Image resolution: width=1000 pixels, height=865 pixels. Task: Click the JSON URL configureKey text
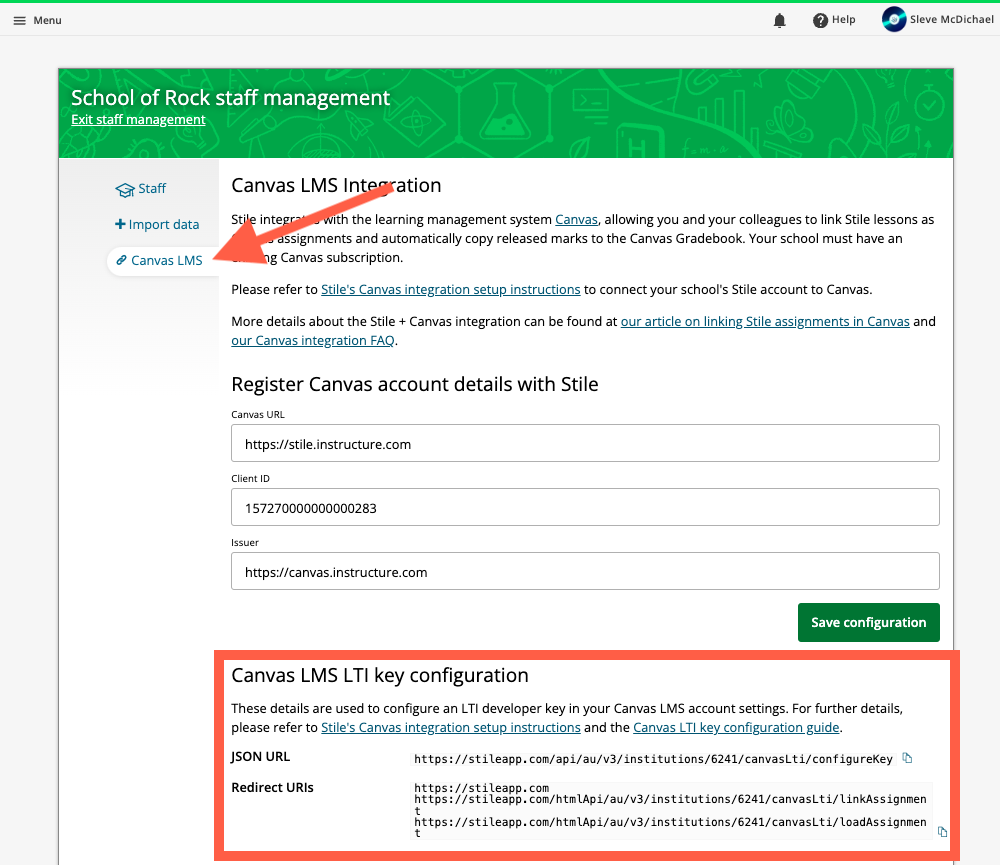click(x=653, y=758)
